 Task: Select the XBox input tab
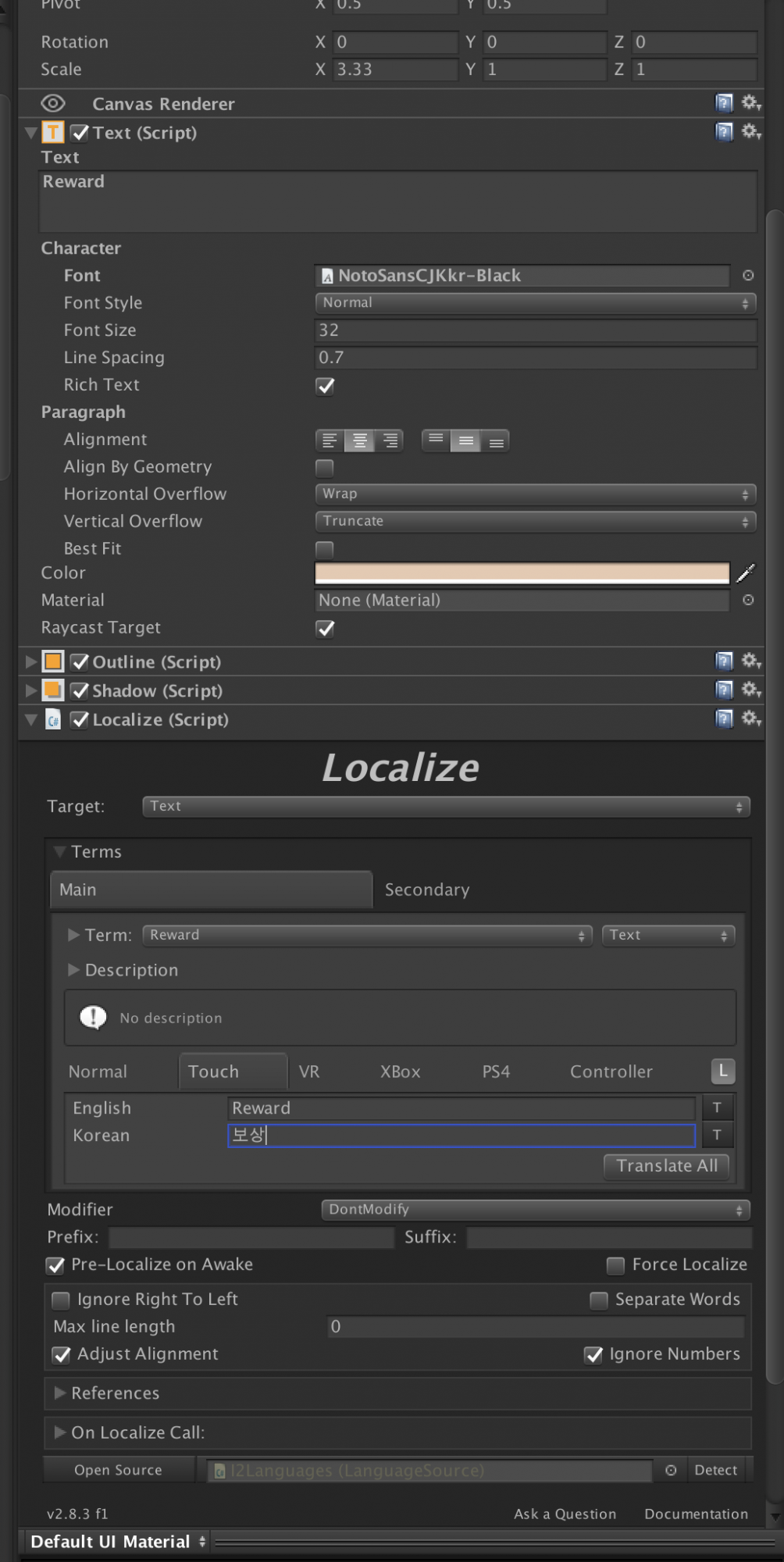pyautogui.click(x=400, y=1072)
